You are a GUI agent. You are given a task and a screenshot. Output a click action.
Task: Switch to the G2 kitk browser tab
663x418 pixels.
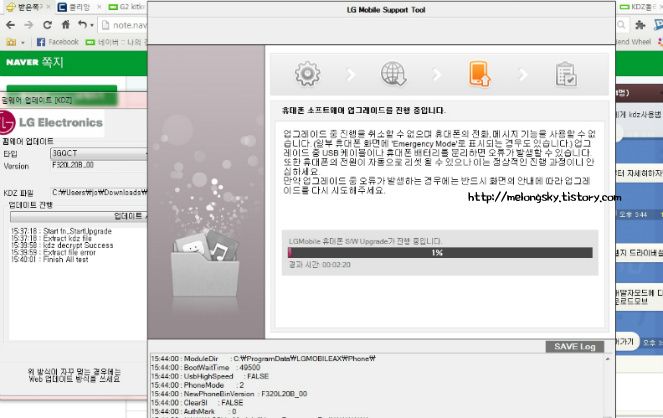coord(126,7)
